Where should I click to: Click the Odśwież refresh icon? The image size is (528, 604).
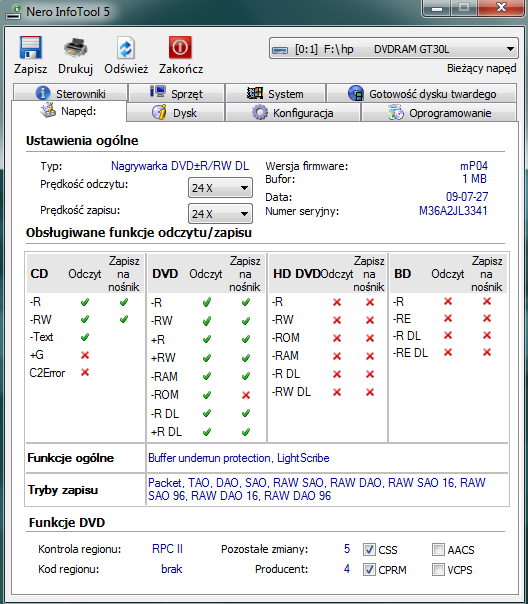[x=126, y=49]
